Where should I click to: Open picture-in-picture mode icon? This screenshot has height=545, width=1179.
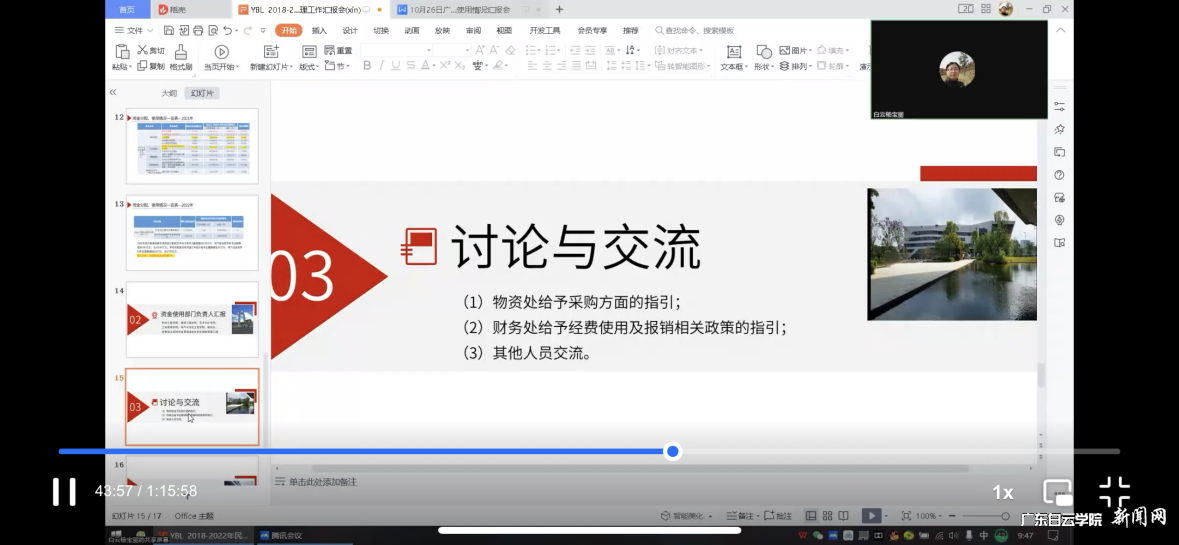[x=1058, y=492]
